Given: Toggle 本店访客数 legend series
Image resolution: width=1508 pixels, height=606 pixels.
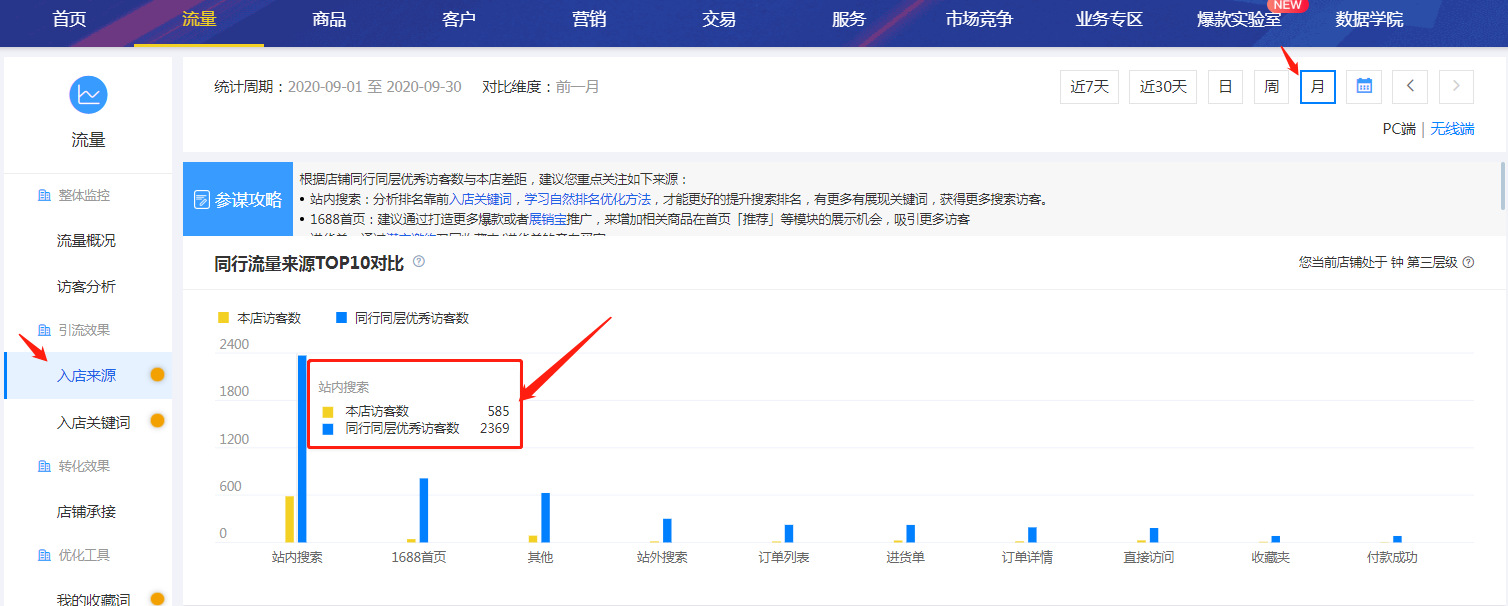Looking at the screenshot, I should tap(260, 318).
